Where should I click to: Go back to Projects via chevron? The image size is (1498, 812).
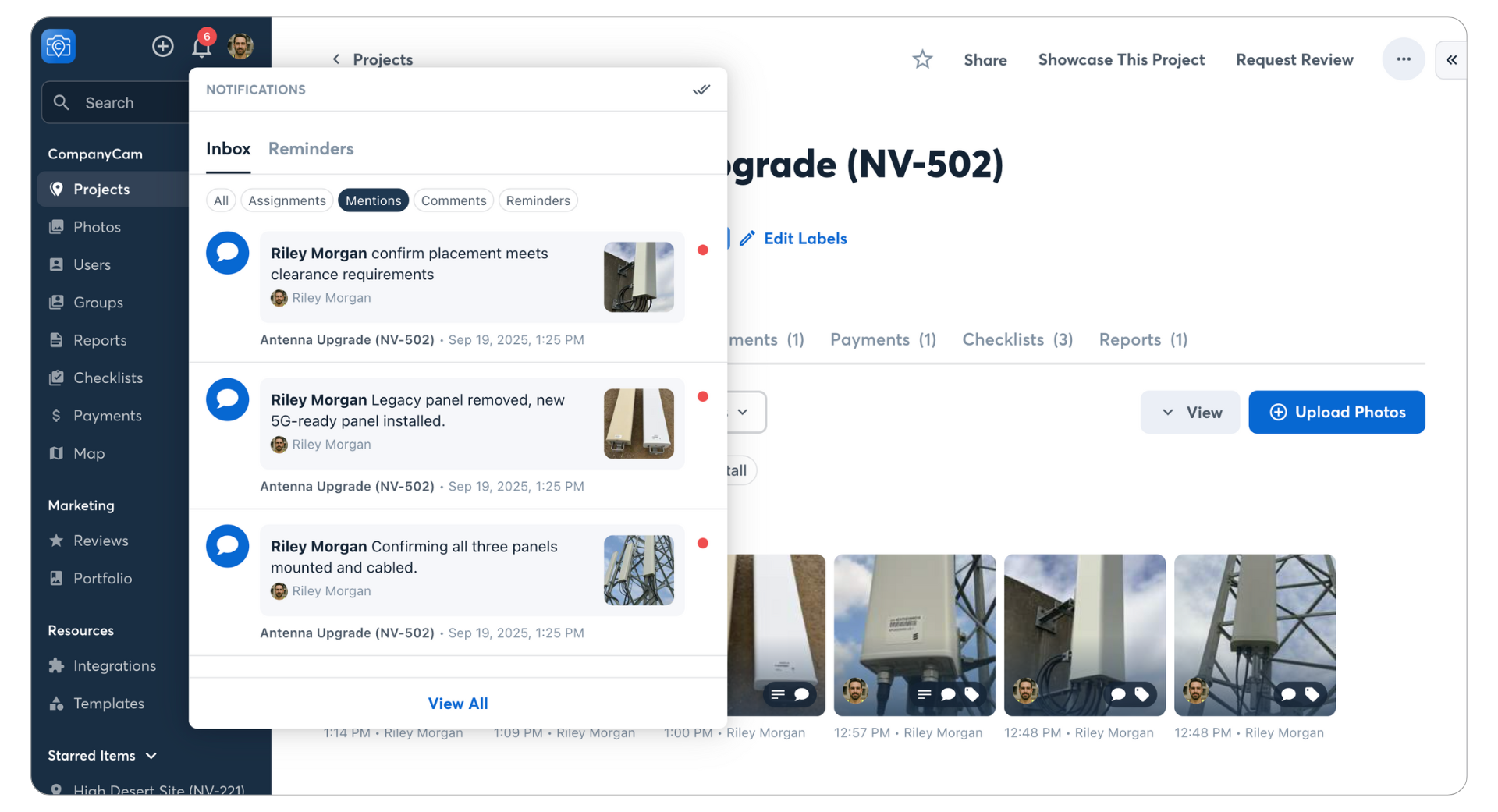[336, 59]
